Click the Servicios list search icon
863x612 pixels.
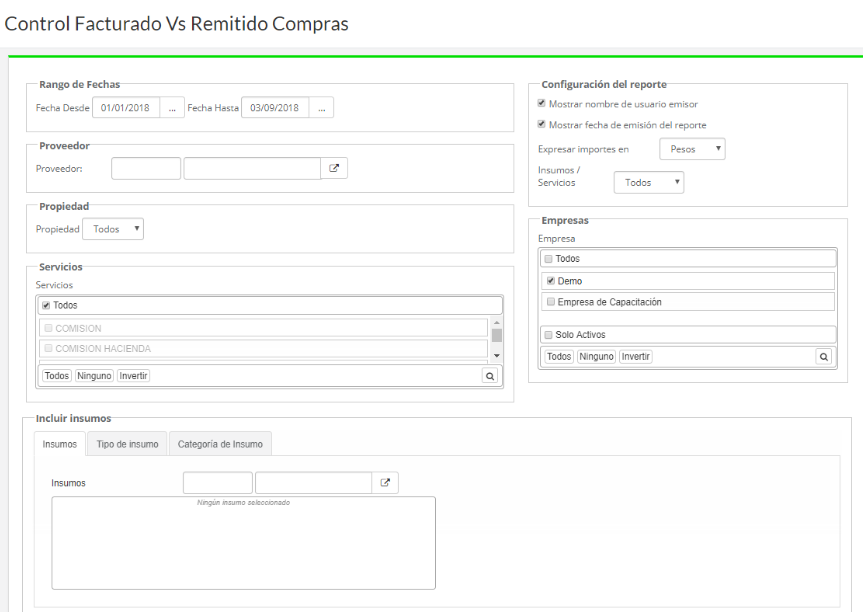490,376
